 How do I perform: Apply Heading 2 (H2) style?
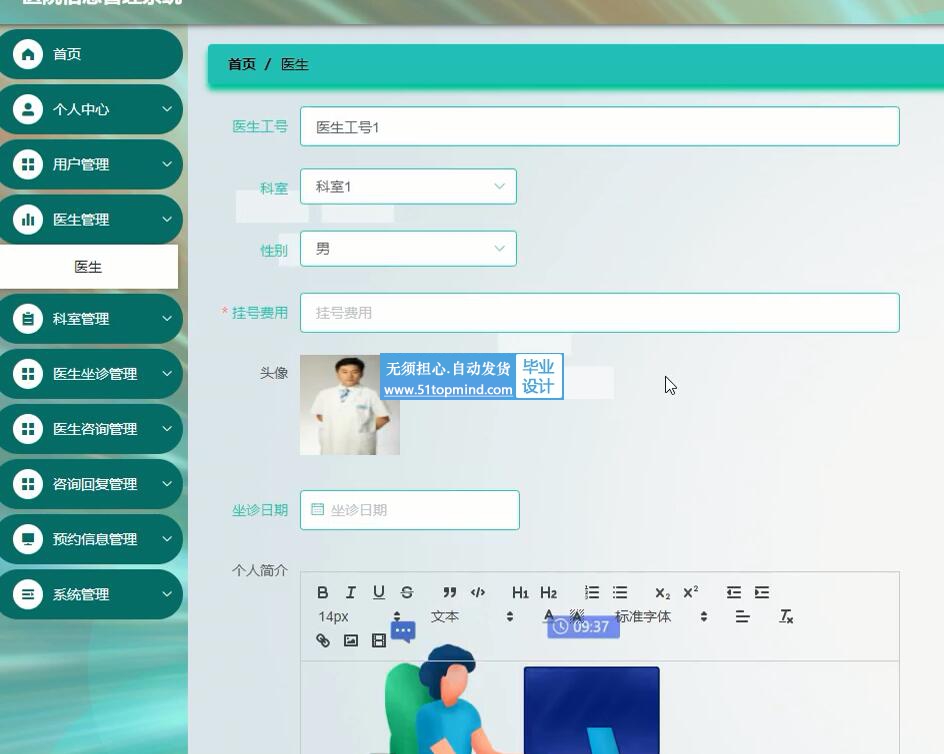point(548,593)
